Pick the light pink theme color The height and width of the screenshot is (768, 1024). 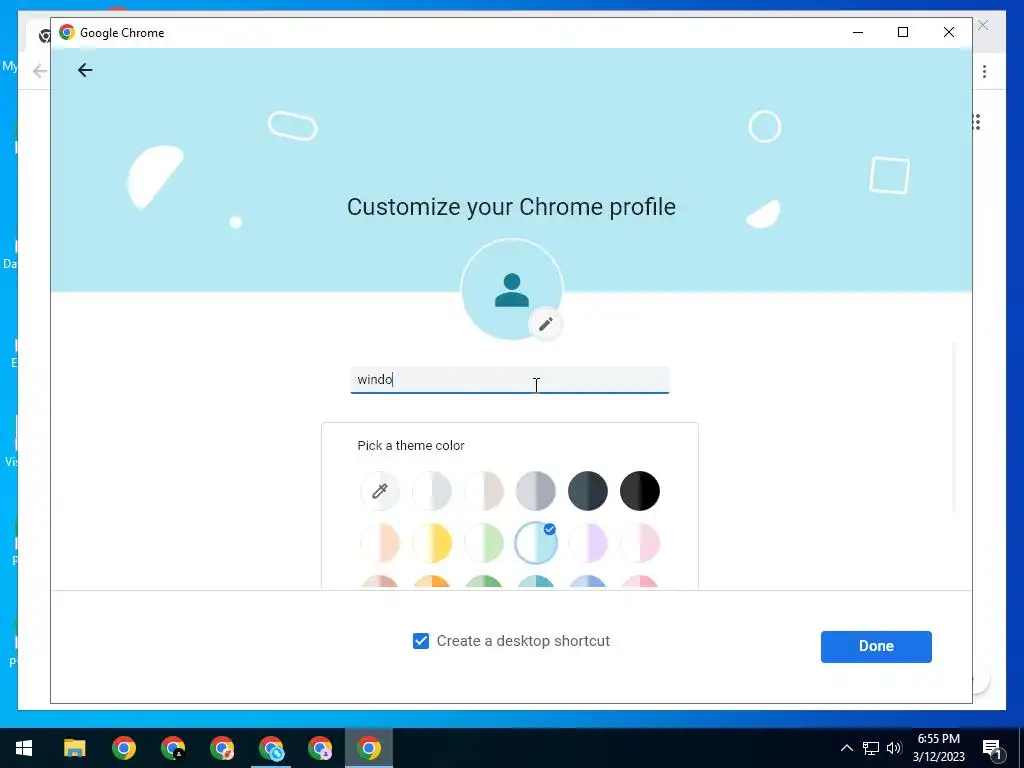[x=640, y=543]
